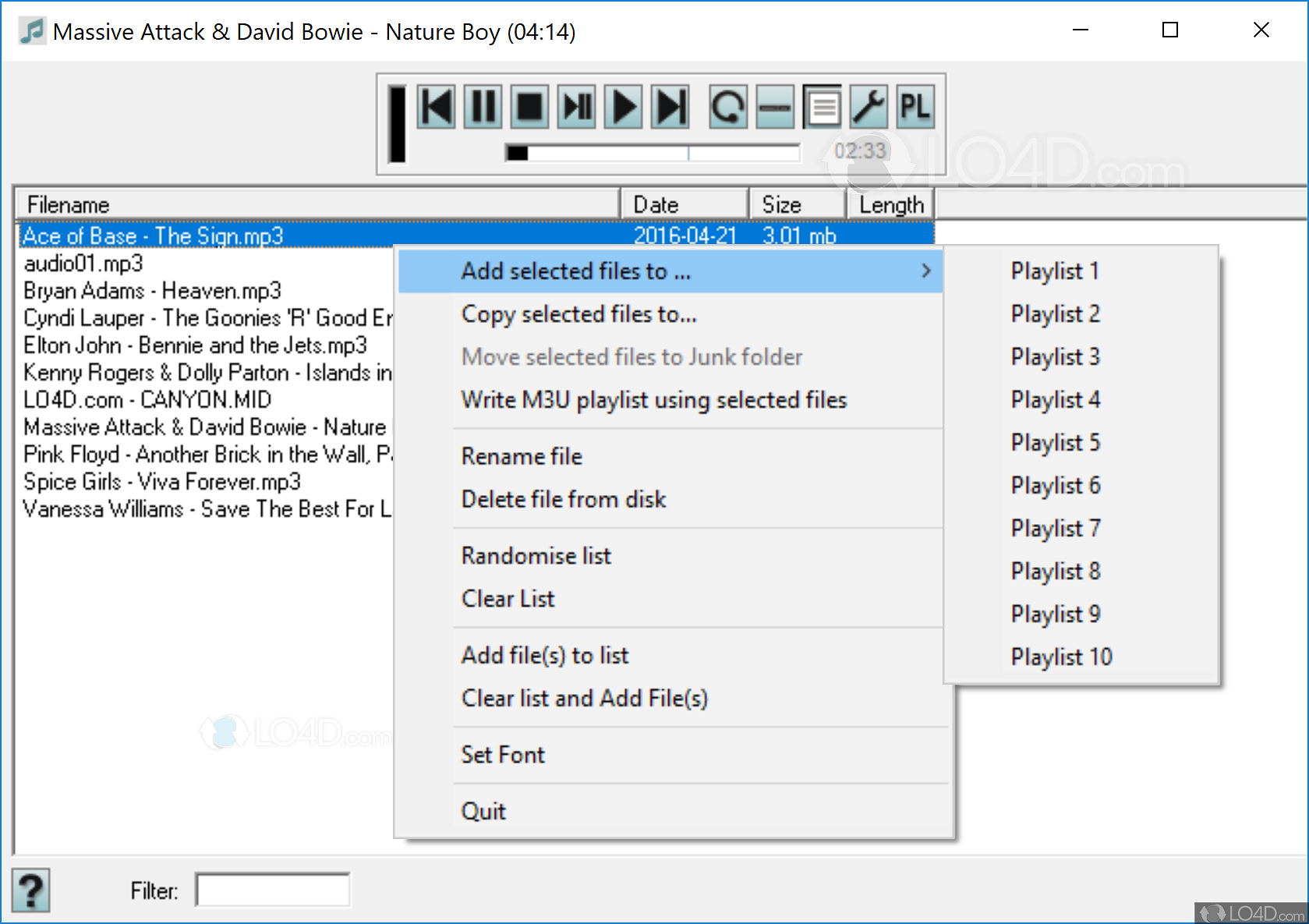Image resolution: width=1309 pixels, height=924 pixels.
Task: Click the play/pause step button
Action: pyautogui.click(x=577, y=107)
